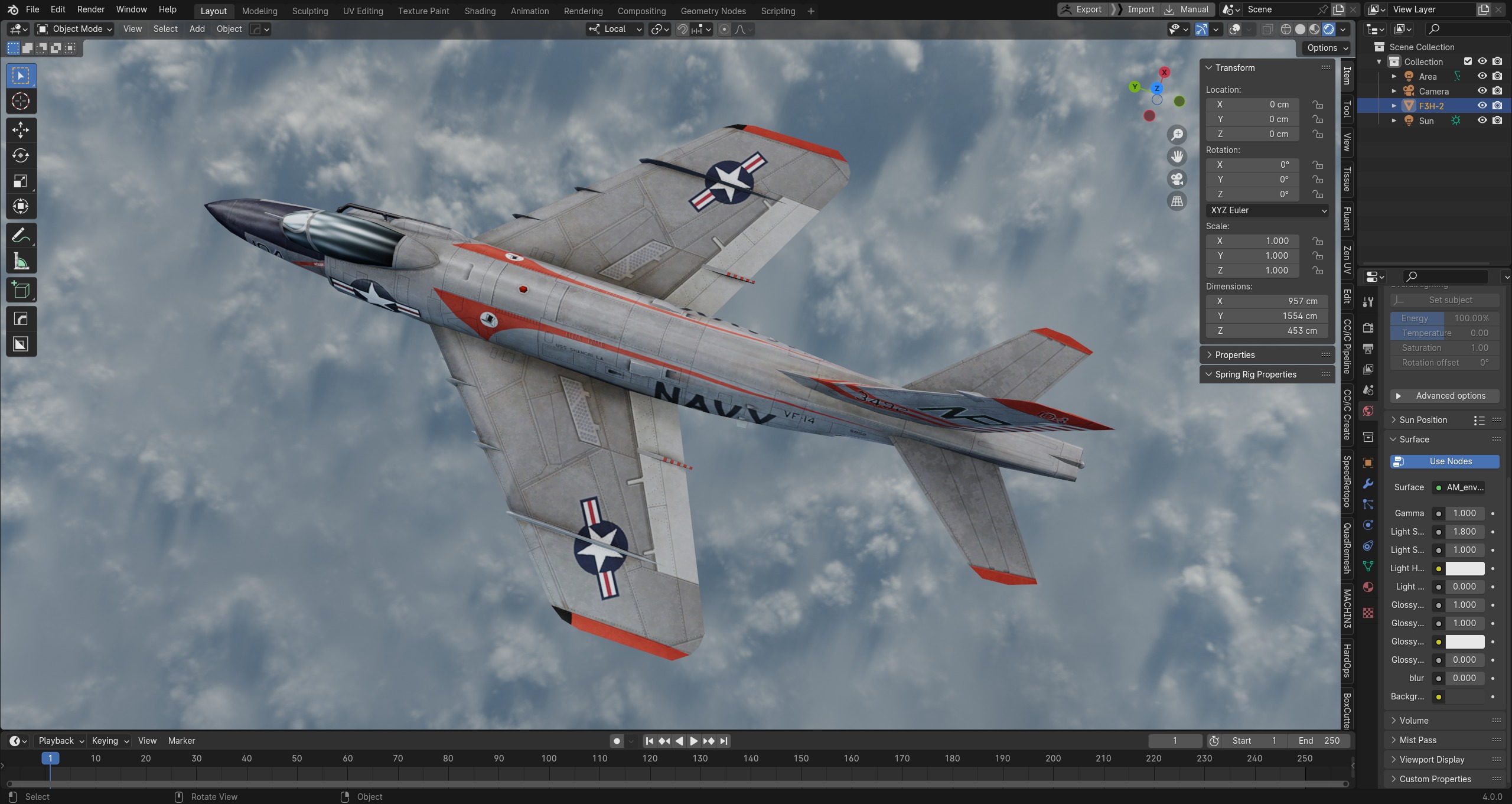Screen dimensions: 1512x804
Task: Open the Local transform orientation dropdown
Action: (x=615, y=29)
